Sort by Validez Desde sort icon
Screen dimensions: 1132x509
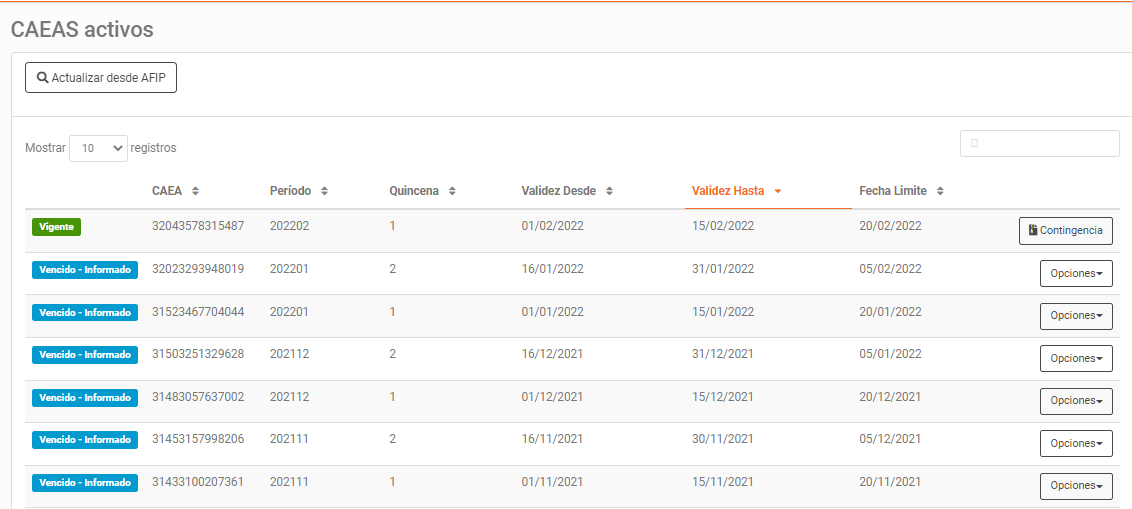click(x=609, y=191)
